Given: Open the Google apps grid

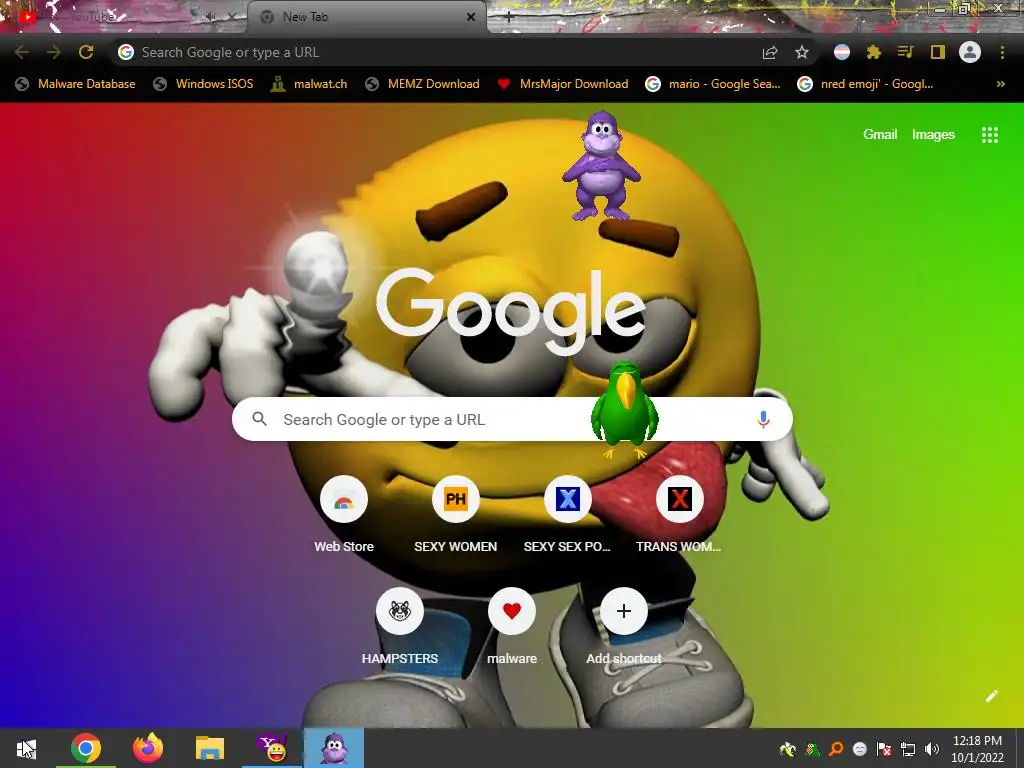Looking at the screenshot, I should [989, 135].
